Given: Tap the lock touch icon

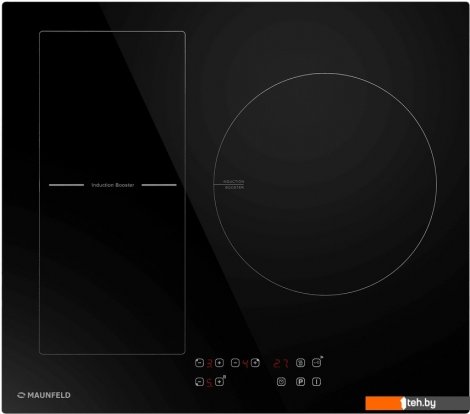Looking at the screenshot, I should point(301,363).
